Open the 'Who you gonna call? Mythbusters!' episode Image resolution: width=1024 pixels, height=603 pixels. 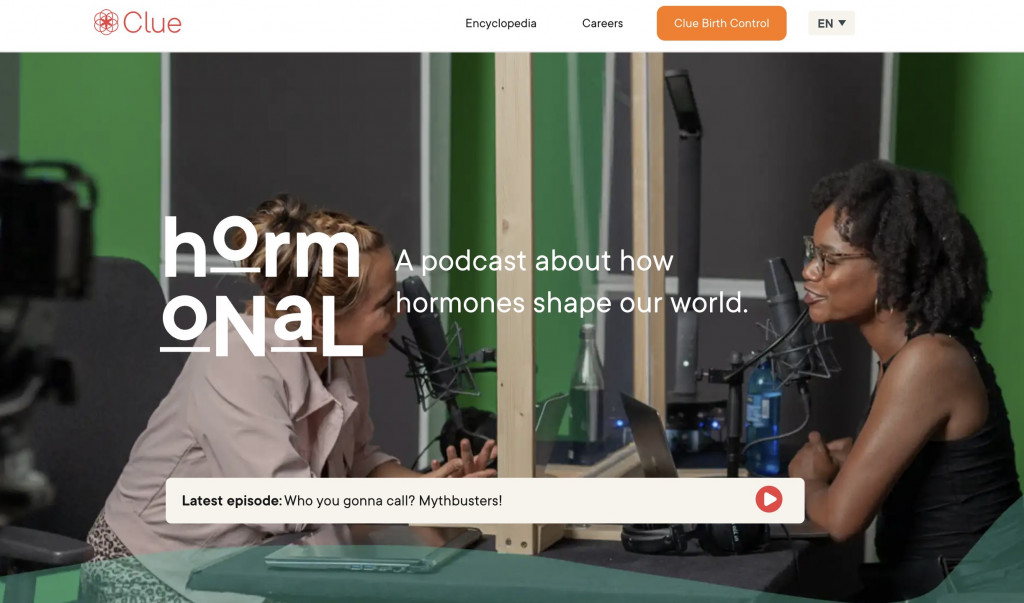click(393, 500)
